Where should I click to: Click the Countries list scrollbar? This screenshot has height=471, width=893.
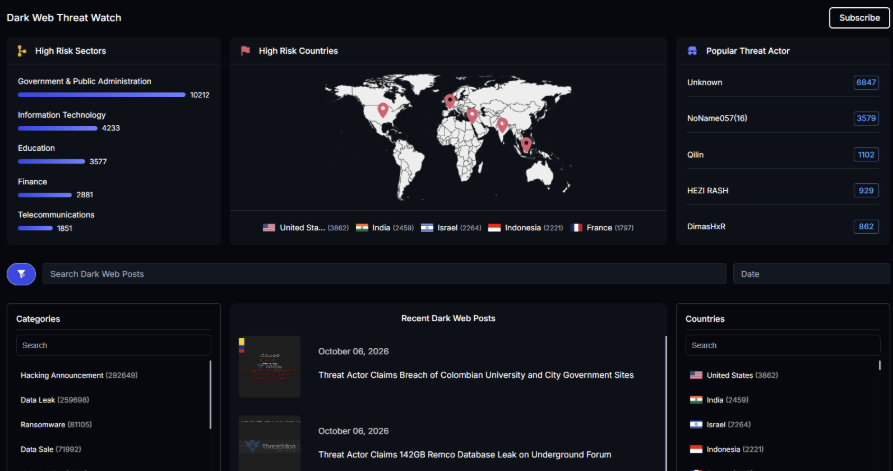point(880,365)
